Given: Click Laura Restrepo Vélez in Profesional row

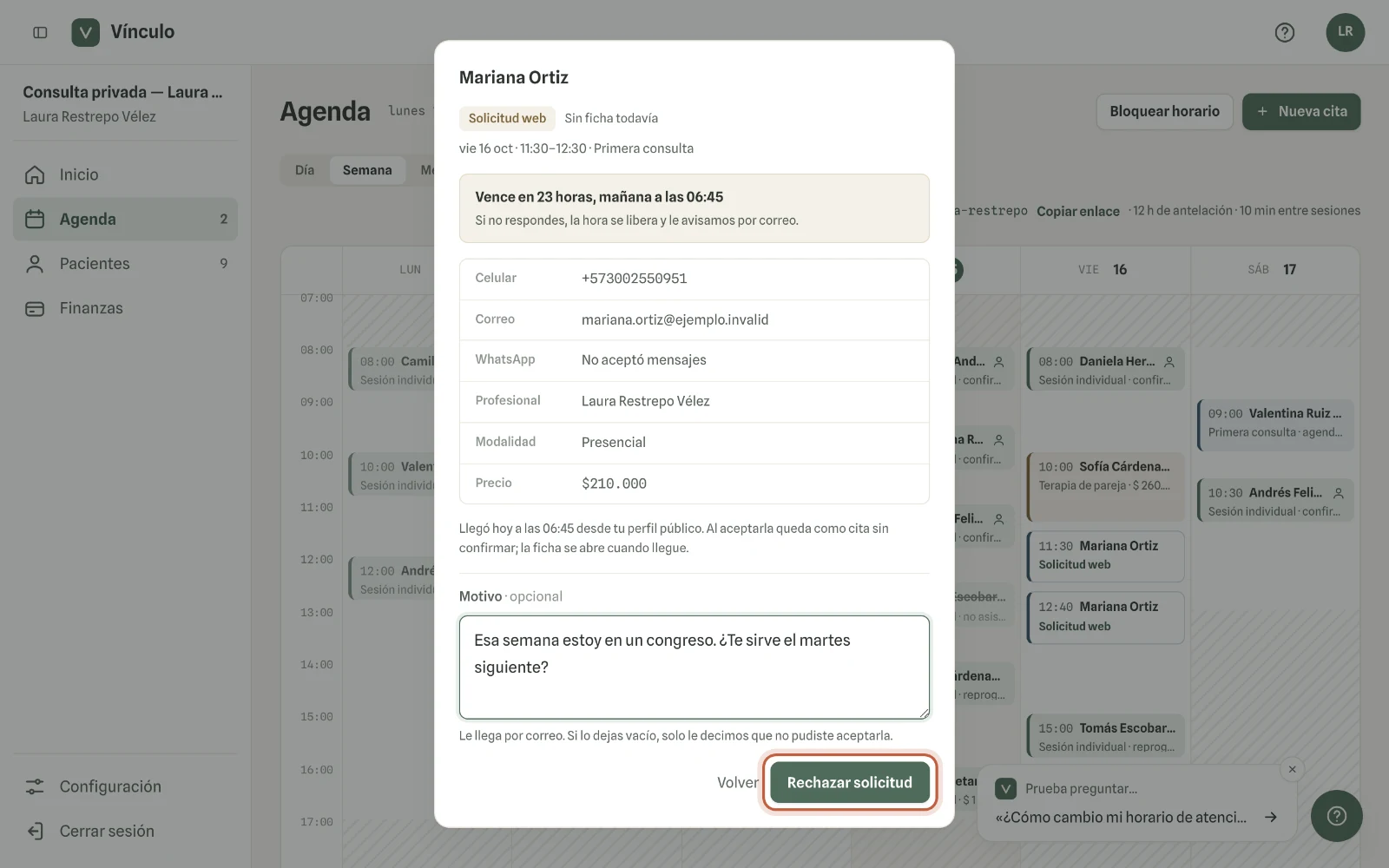Looking at the screenshot, I should (645, 401).
